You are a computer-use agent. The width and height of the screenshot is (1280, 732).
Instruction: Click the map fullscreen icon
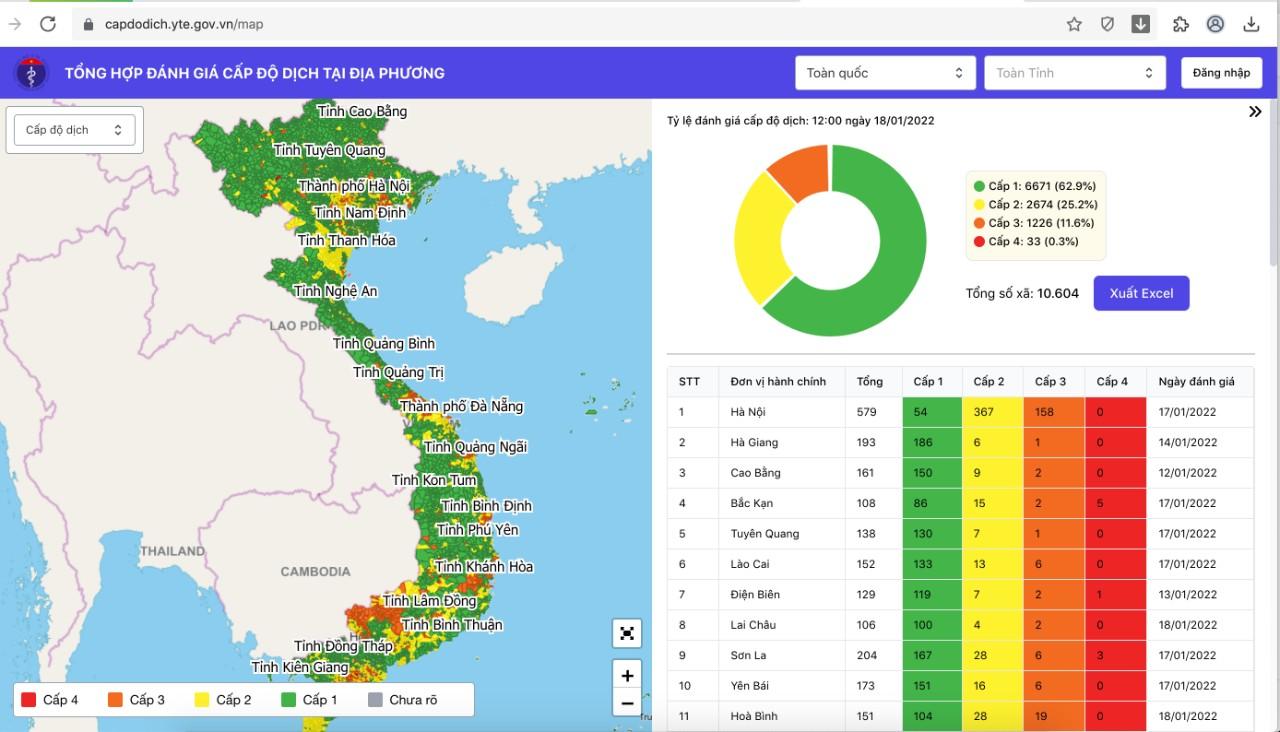coord(627,633)
